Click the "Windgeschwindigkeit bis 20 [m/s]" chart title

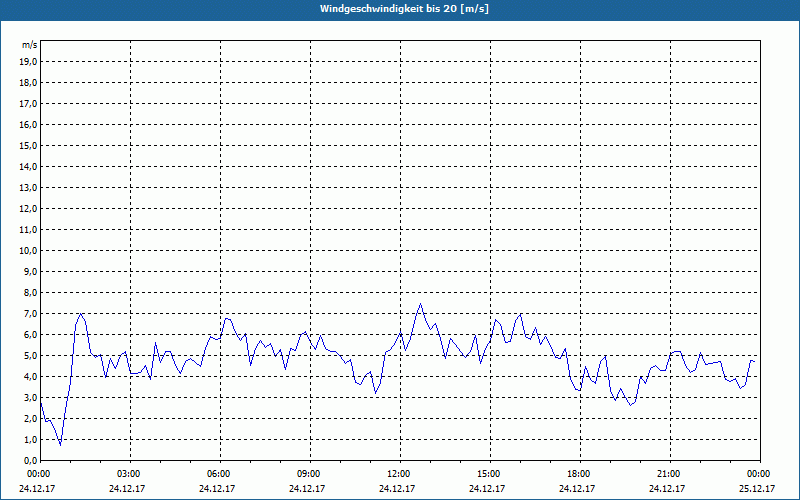tap(404, 9)
